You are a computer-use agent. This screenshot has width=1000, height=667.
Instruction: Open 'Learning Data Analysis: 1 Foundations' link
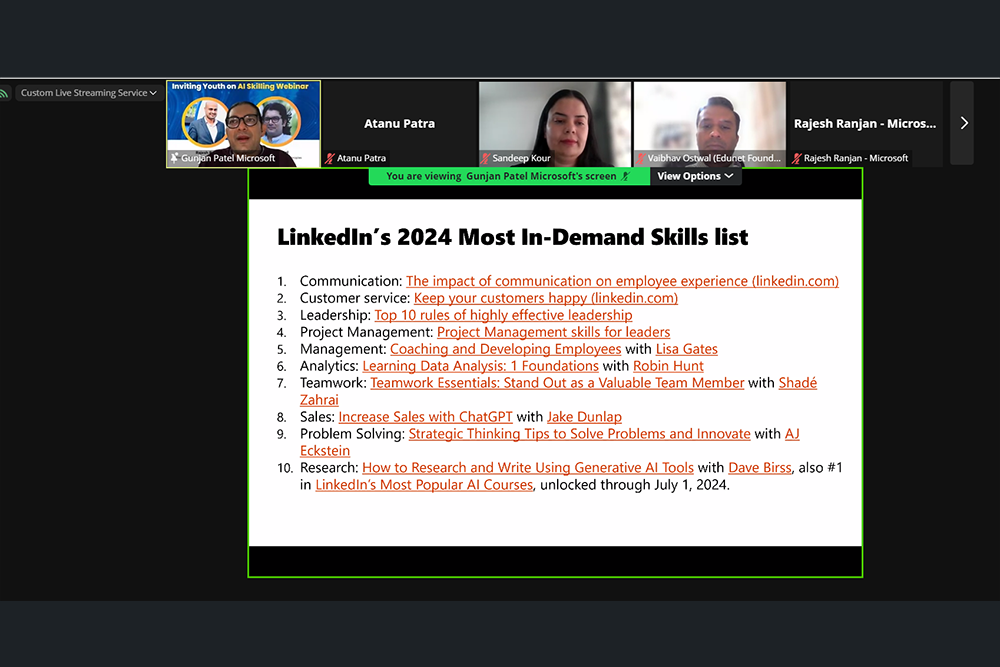pyautogui.click(x=480, y=366)
